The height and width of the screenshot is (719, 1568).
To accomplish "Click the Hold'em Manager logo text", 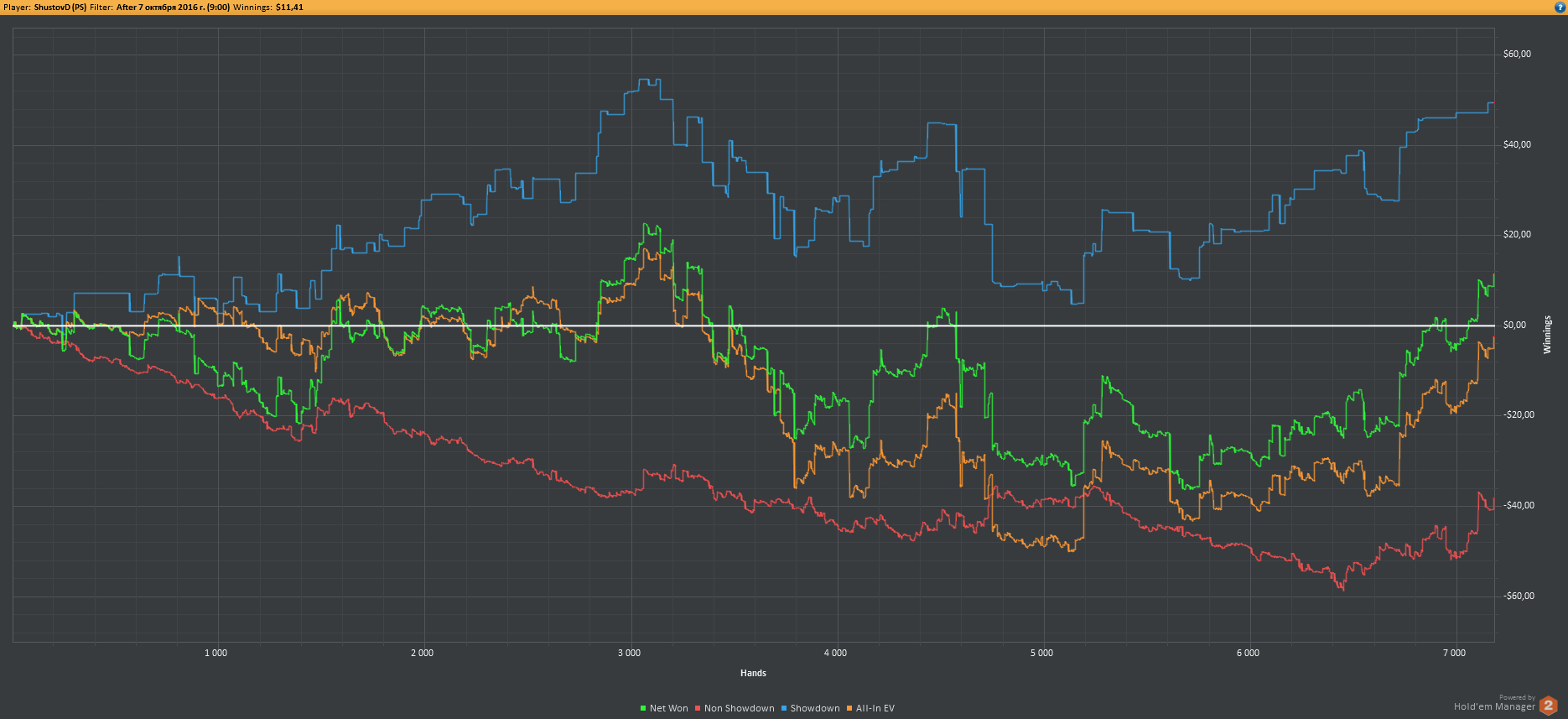I will pos(1494,706).
